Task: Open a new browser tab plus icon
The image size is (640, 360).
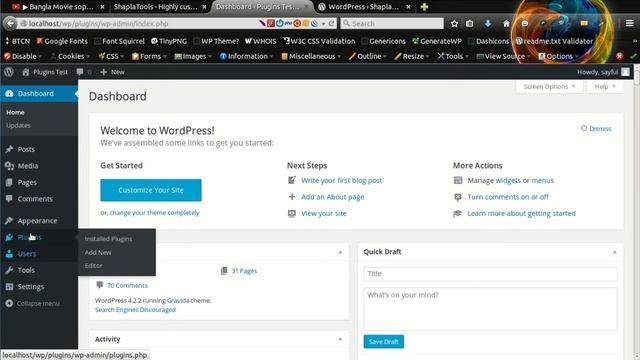Action: [x=424, y=7]
